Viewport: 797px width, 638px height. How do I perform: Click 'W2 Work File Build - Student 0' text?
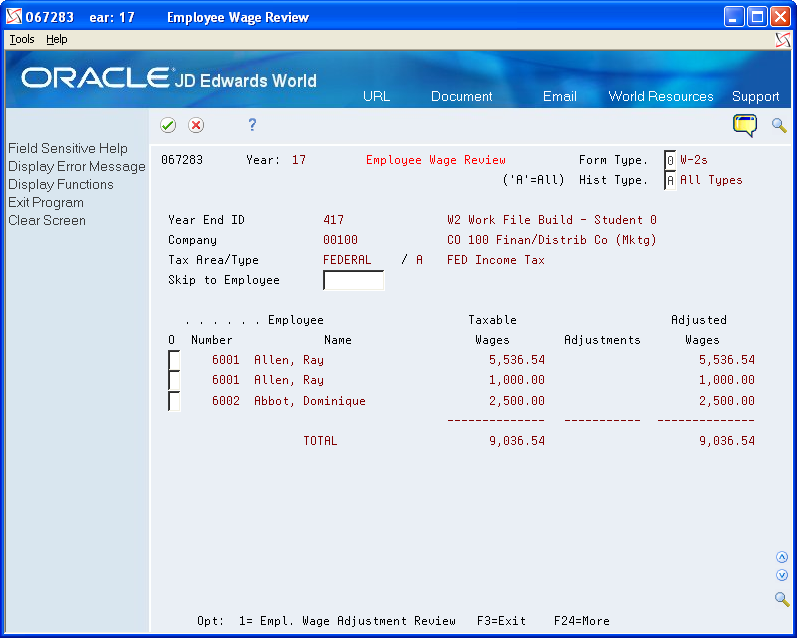pos(551,220)
